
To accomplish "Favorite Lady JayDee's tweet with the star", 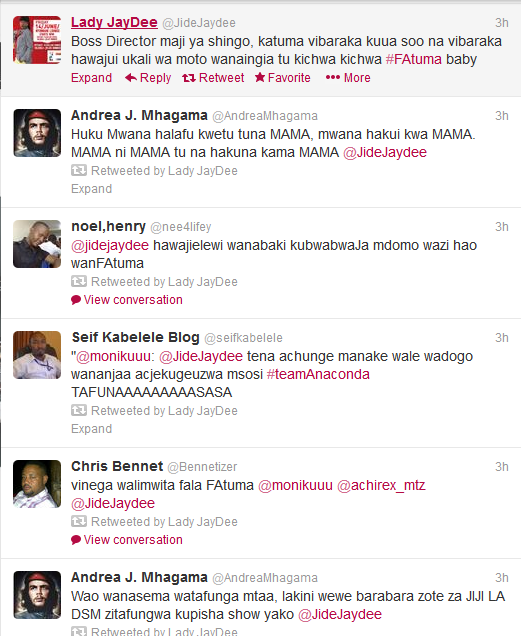I will pos(282,77).
